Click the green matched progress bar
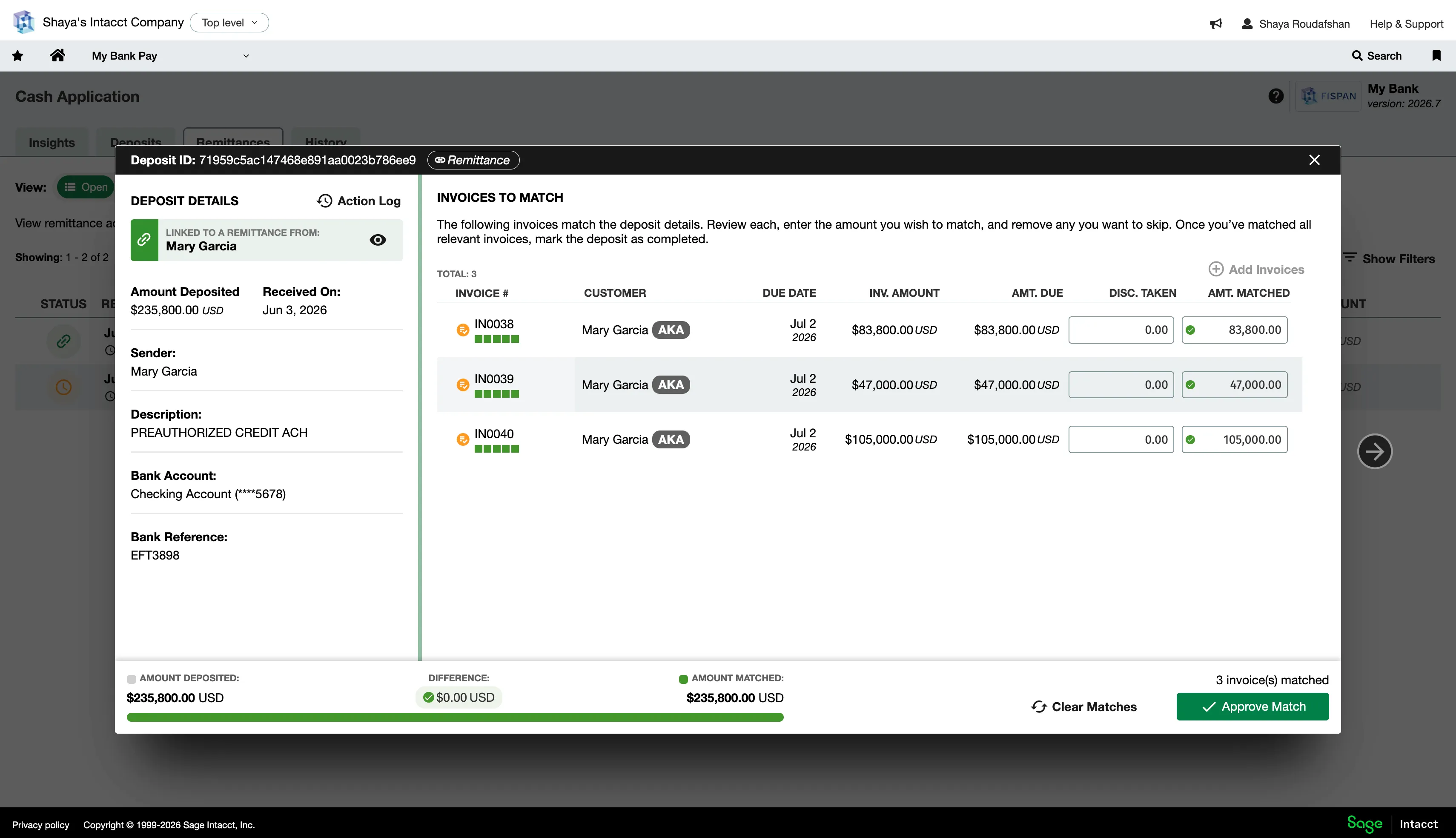Viewport: 1456px width, 838px height. tap(454, 717)
